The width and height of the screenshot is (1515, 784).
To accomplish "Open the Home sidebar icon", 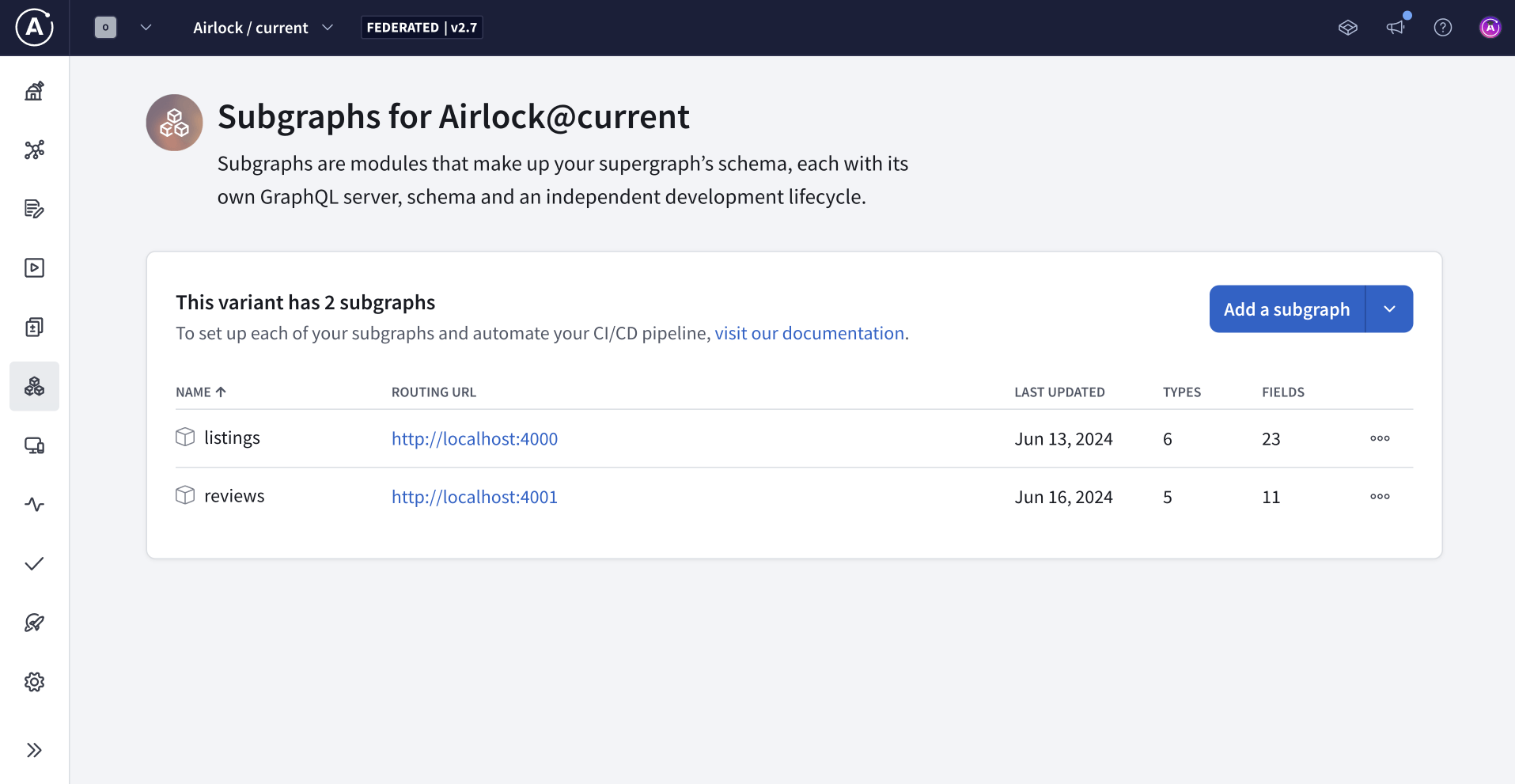I will coord(34,90).
